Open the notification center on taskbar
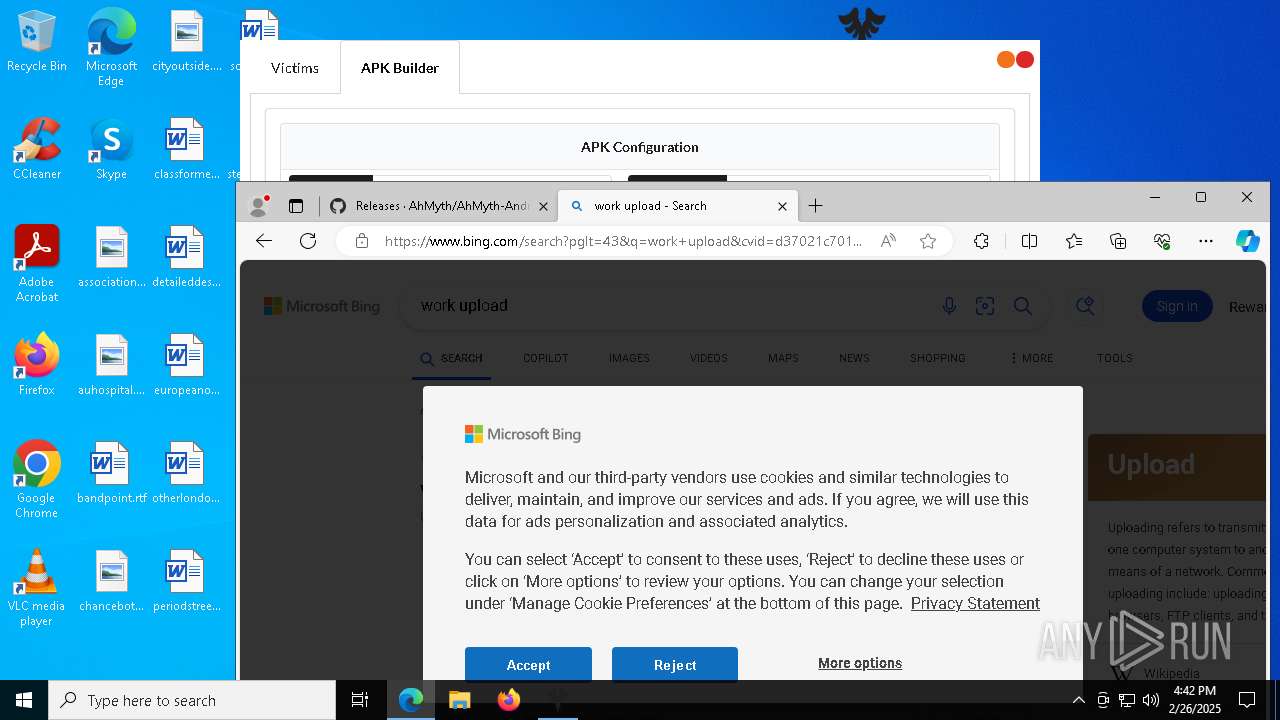The image size is (1280, 720). tap(1247, 700)
